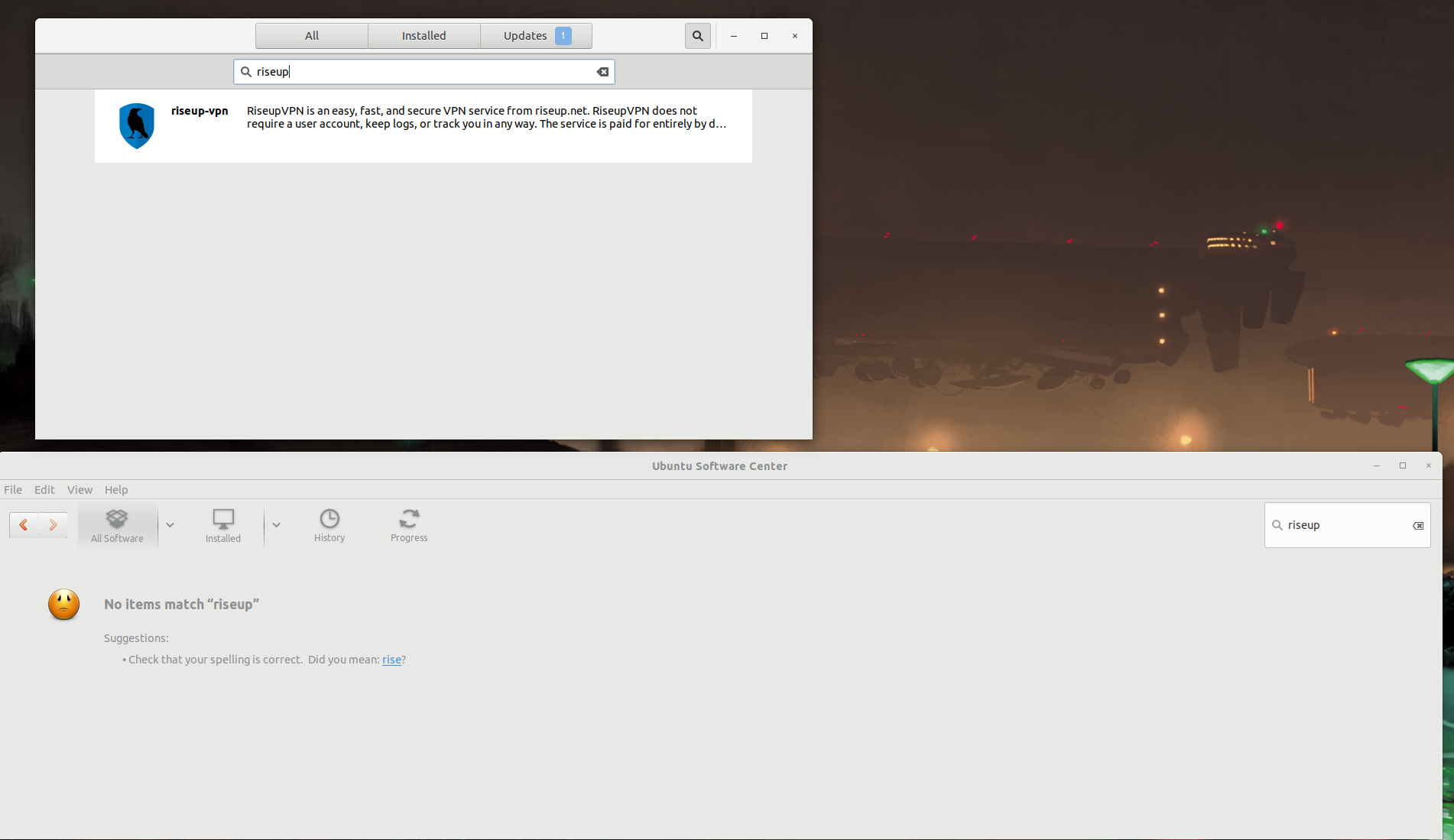Open the riseup-vpn shield icon
This screenshot has width=1454, height=840.
[137, 126]
